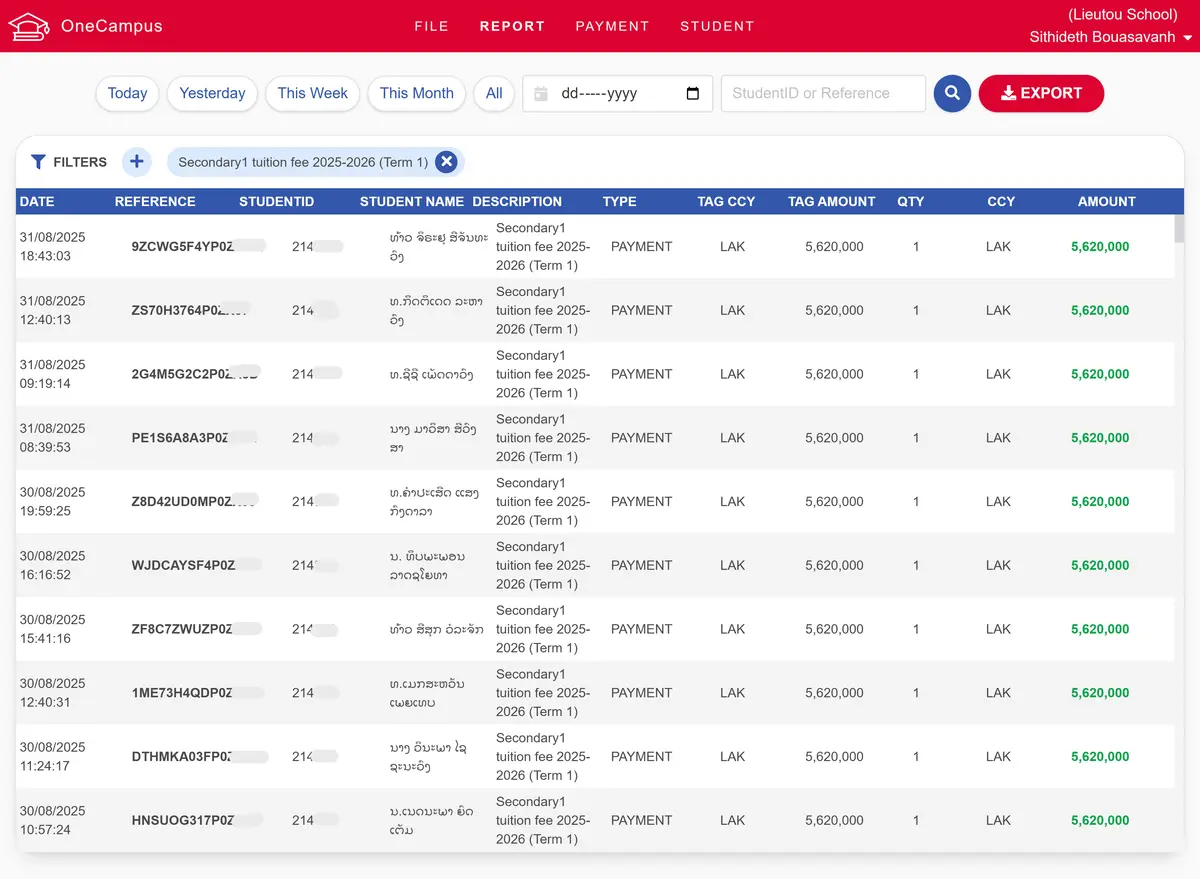Click the OneCampus school logo icon
Image resolution: width=1200 pixels, height=879 pixels.
(x=29, y=26)
